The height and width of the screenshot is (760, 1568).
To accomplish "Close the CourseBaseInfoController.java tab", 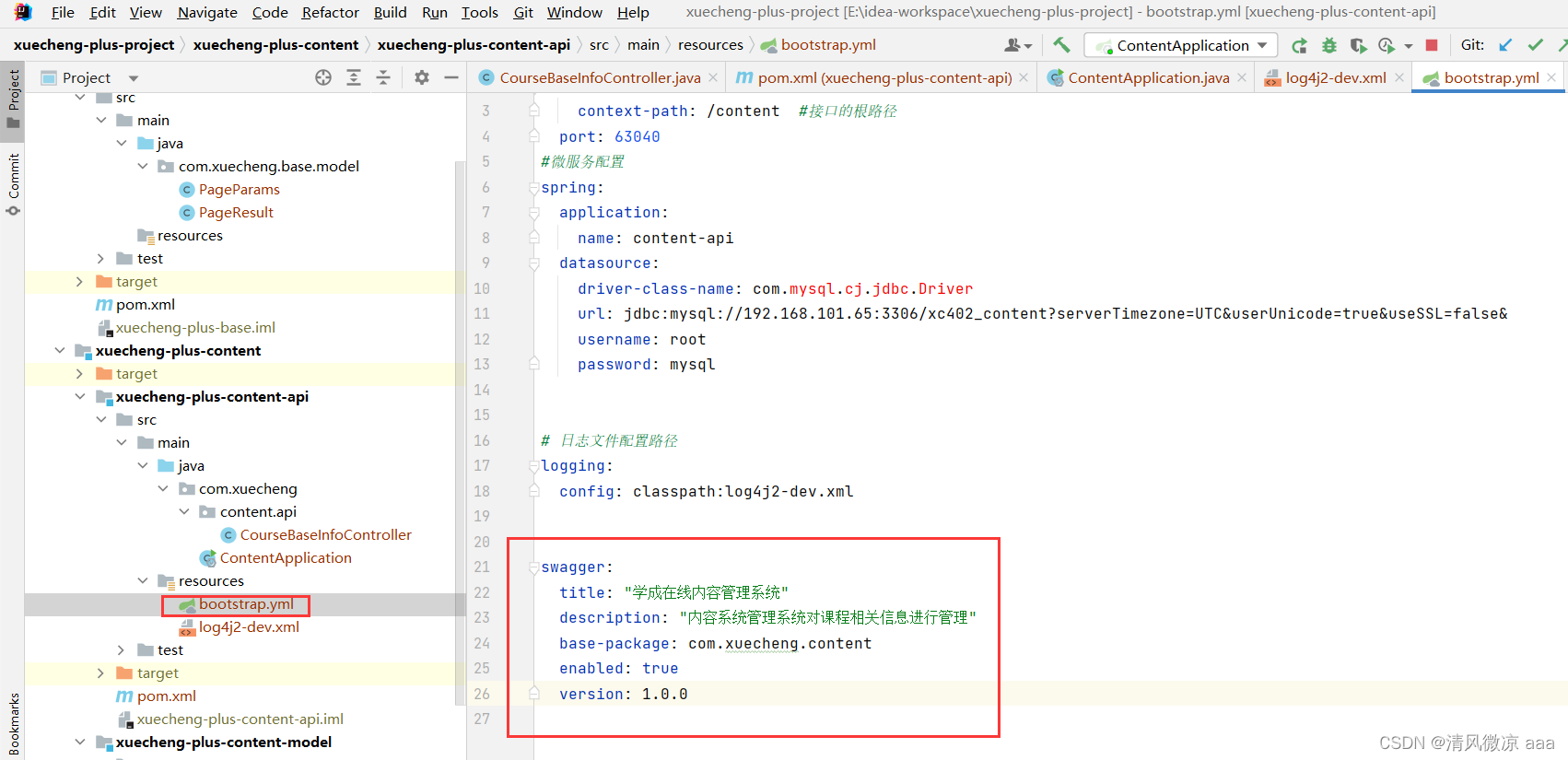I will (x=713, y=78).
